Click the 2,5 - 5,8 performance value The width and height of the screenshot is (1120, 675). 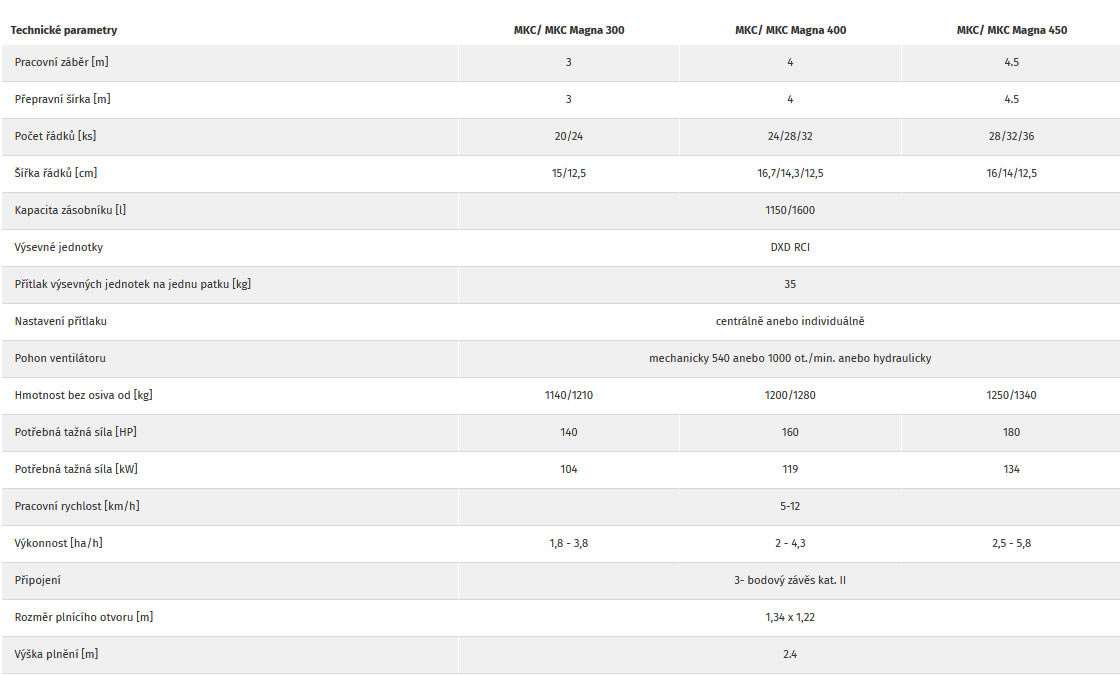point(1011,544)
